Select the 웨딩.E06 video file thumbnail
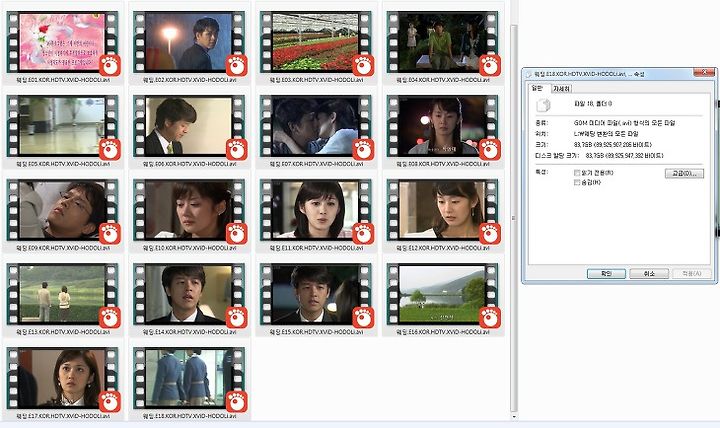720x428 pixels. (x=190, y=127)
